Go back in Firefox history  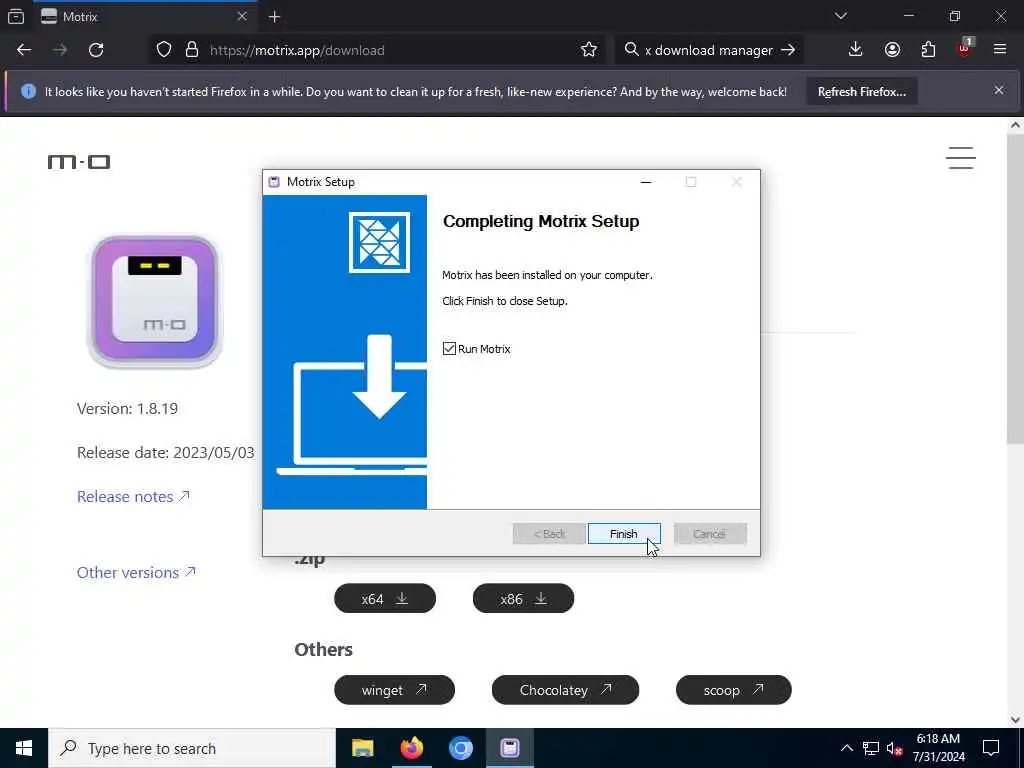pyautogui.click(x=24, y=50)
